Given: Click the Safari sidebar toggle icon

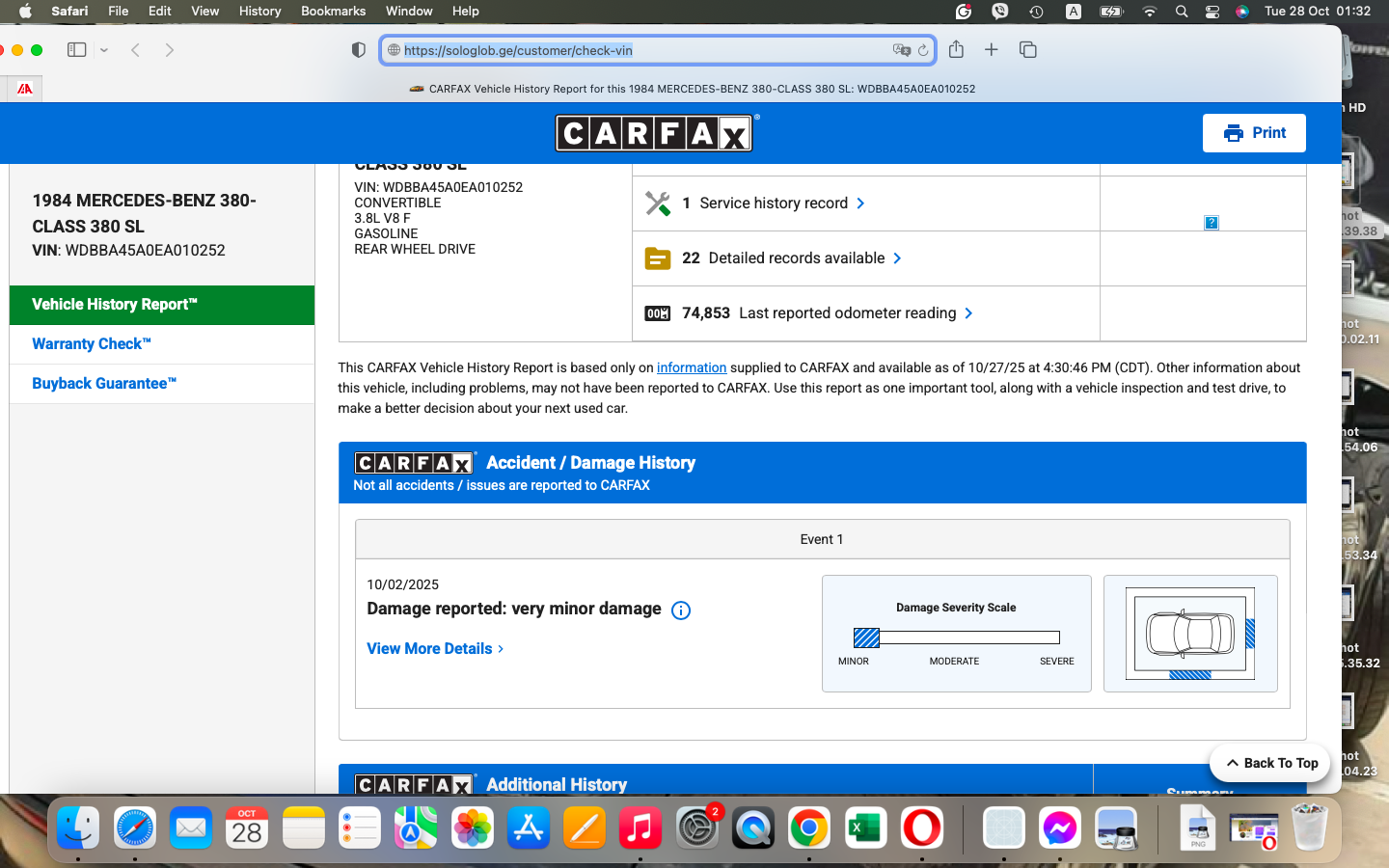Looking at the screenshot, I should [77, 50].
